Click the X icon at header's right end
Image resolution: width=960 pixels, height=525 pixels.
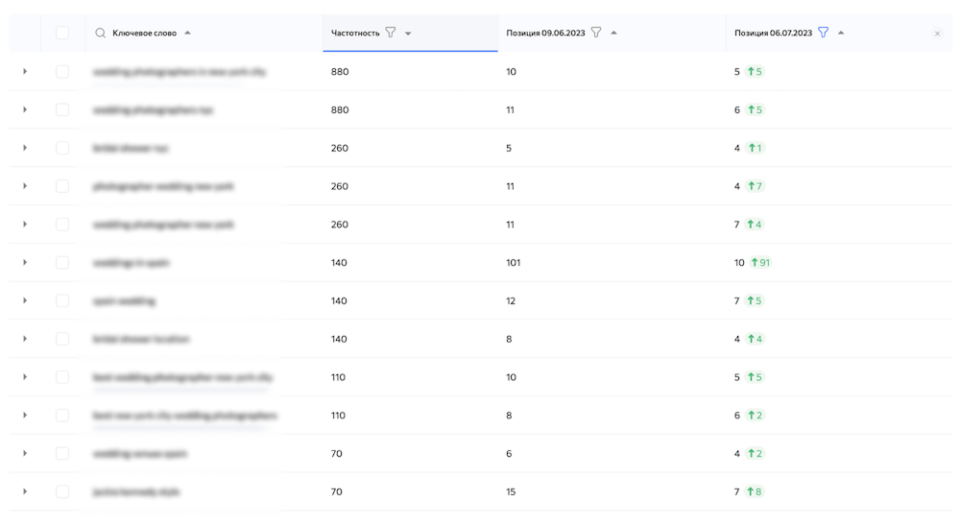tap(937, 34)
